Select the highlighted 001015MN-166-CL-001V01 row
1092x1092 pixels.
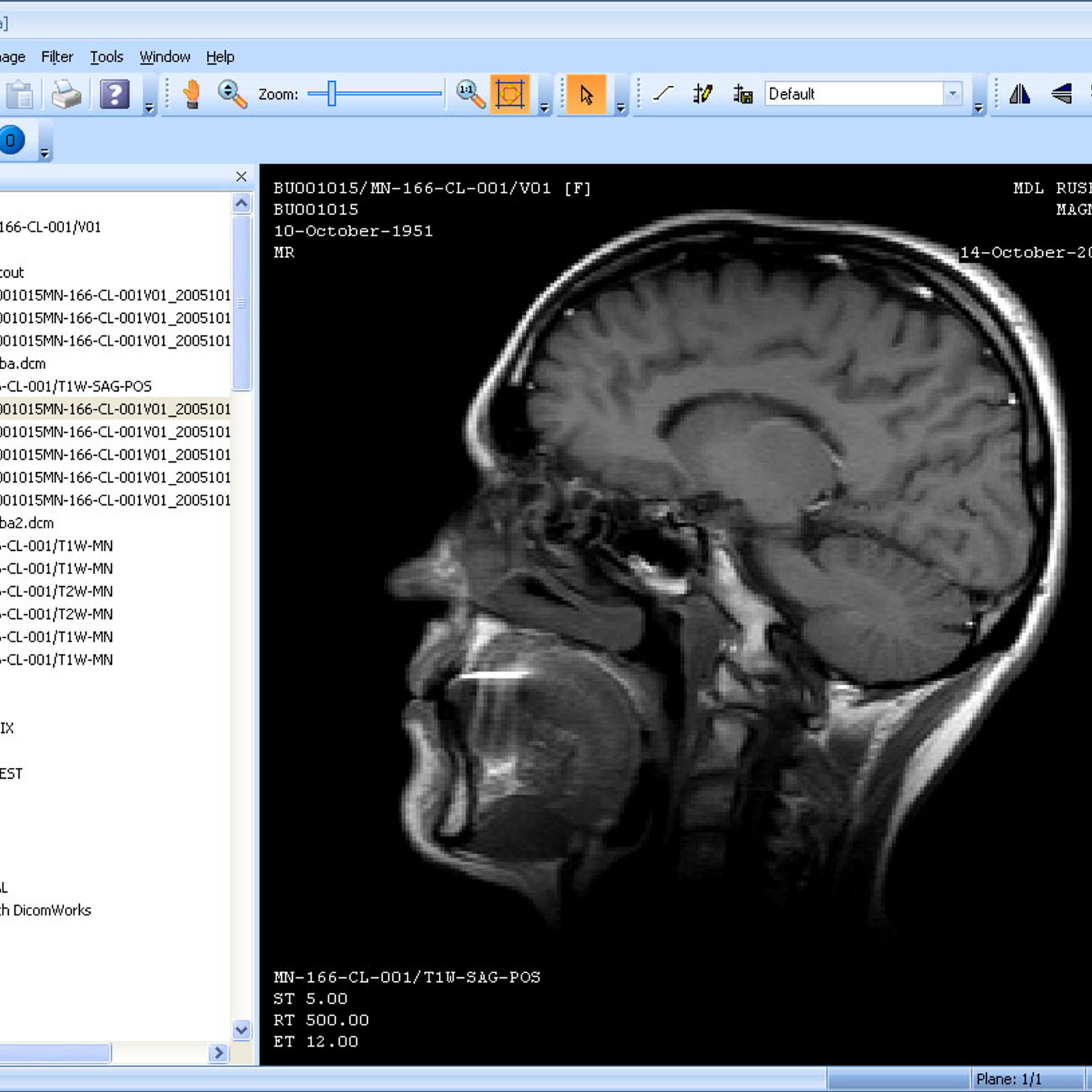[115, 409]
